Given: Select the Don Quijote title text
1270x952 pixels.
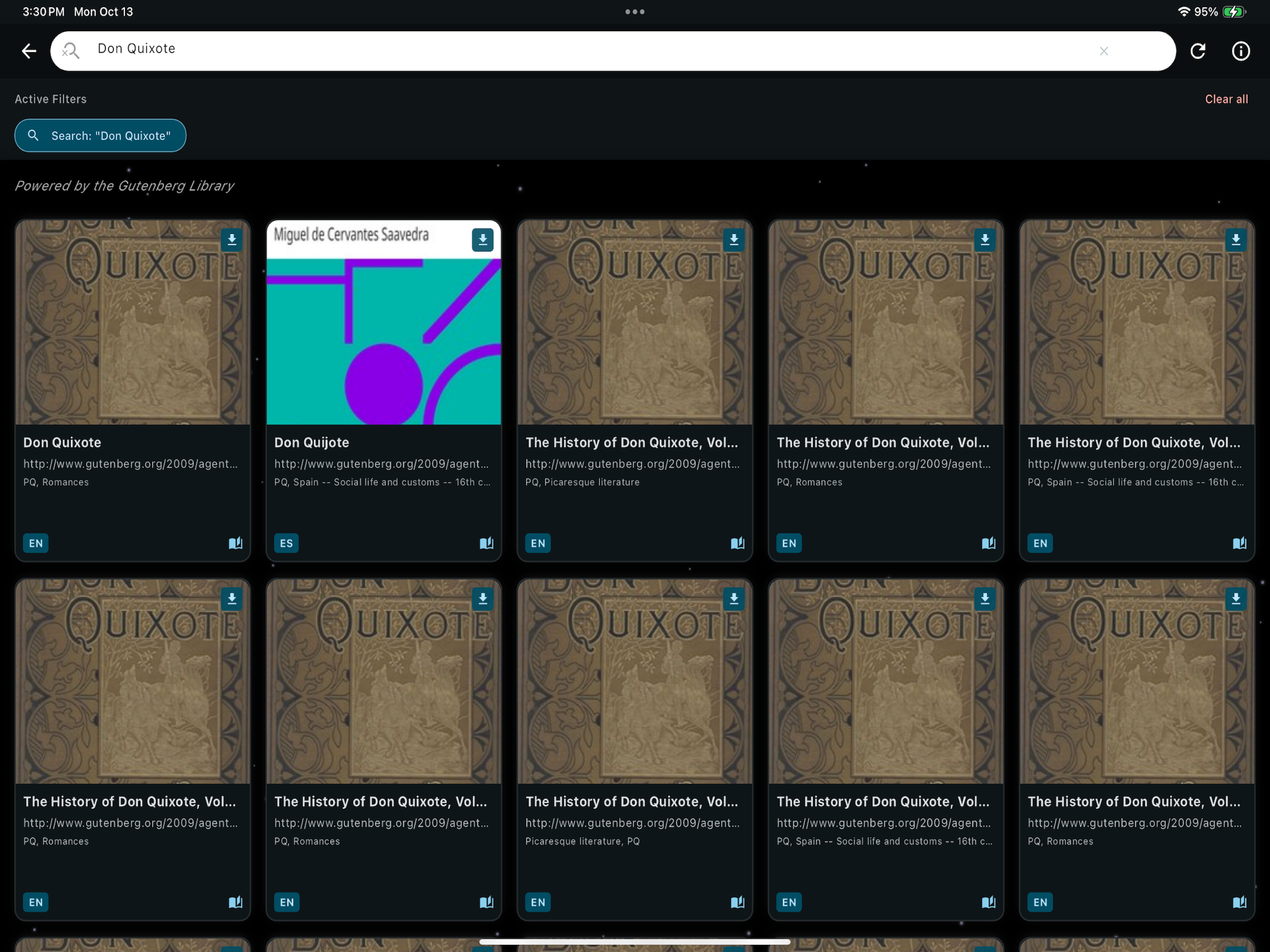Looking at the screenshot, I should coord(312,443).
